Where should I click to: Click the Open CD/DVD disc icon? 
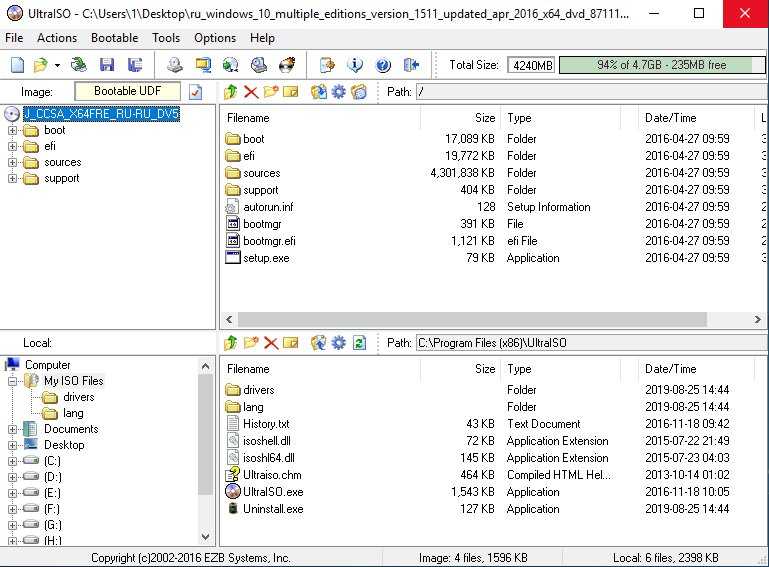(78, 65)
